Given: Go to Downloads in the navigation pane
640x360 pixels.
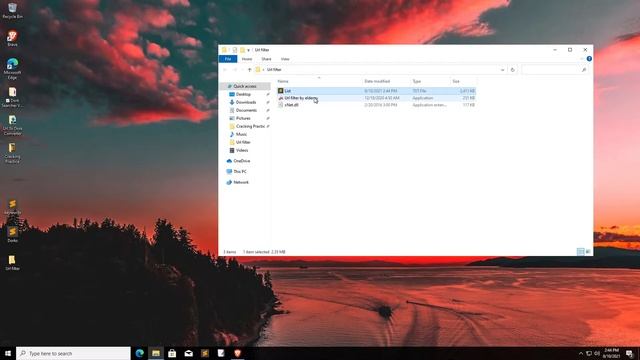Looking at the screenshot, I should click(245, 102).
